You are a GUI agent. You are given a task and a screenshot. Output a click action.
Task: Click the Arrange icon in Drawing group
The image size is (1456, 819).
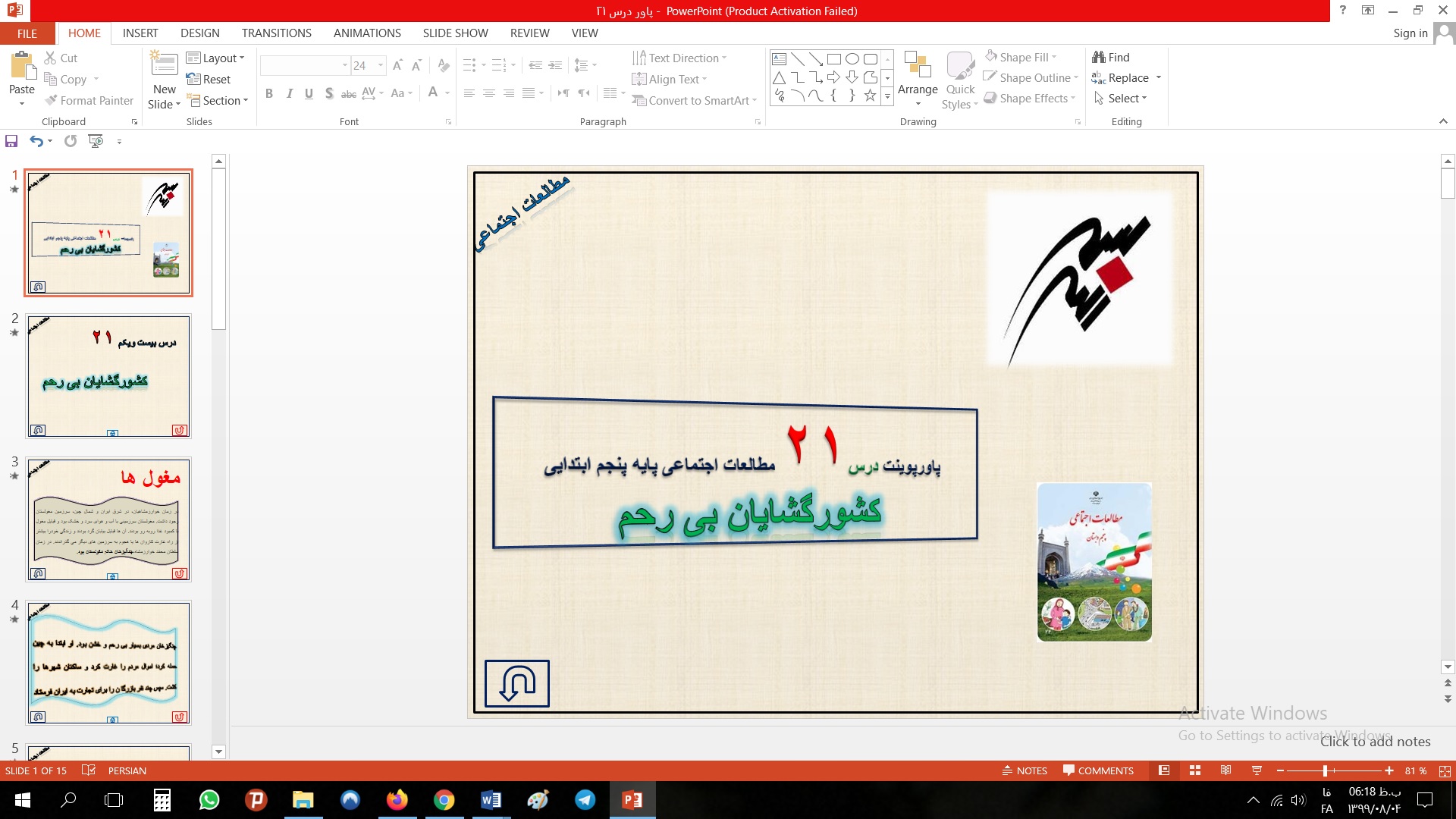[x=918, y=66]
